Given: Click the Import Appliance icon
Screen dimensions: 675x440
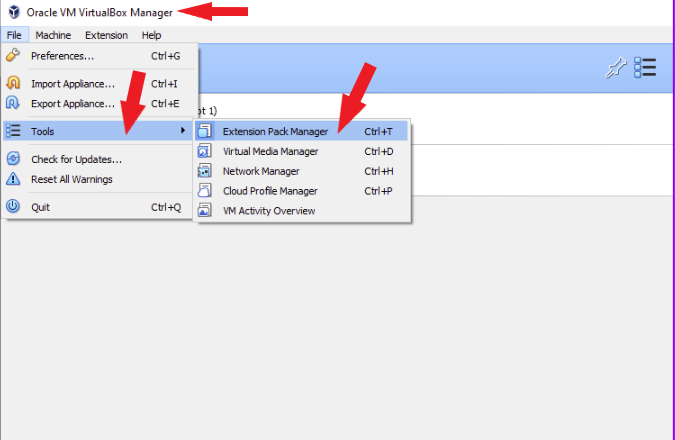Looking at the screenshot, I should pos(13,83).
